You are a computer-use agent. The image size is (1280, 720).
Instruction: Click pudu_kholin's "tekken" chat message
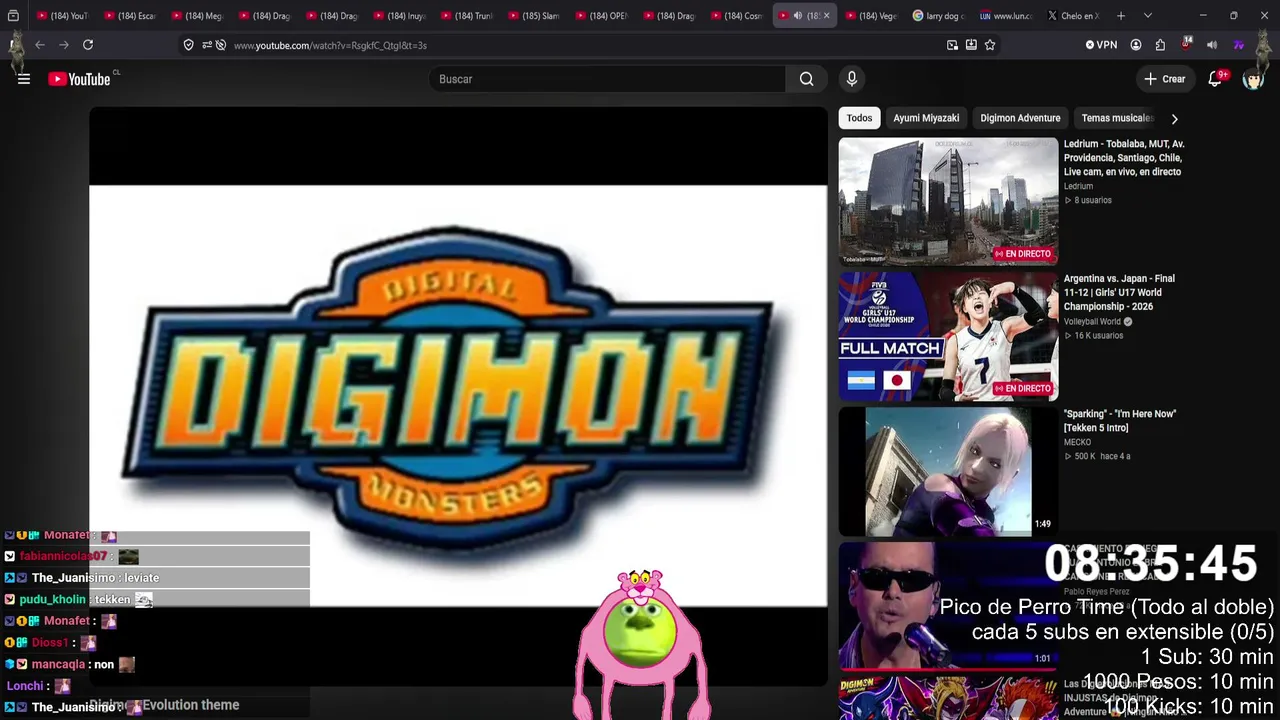pos(112,599)
